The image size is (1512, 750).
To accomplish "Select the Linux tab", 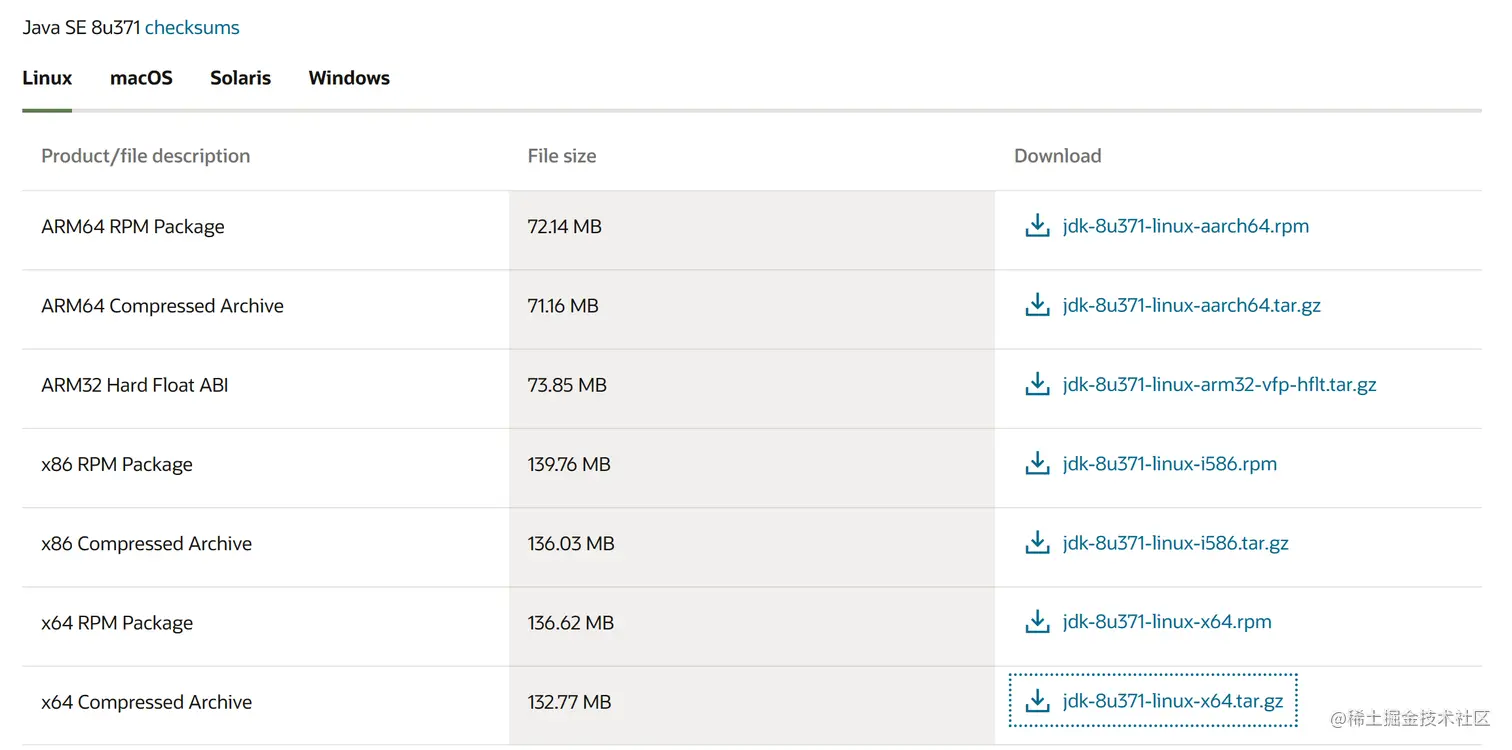I will point(47,78).
